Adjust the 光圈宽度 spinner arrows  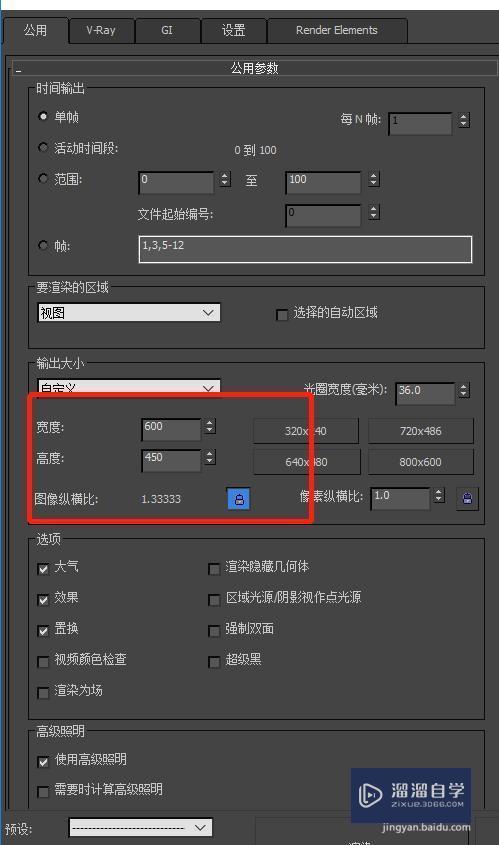coord(463,390)
